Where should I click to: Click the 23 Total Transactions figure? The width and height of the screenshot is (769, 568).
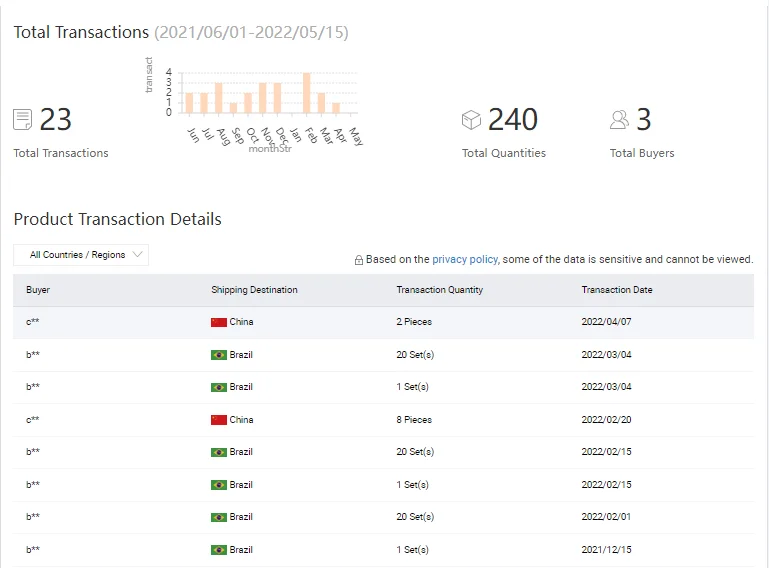(x=56, y=120)
